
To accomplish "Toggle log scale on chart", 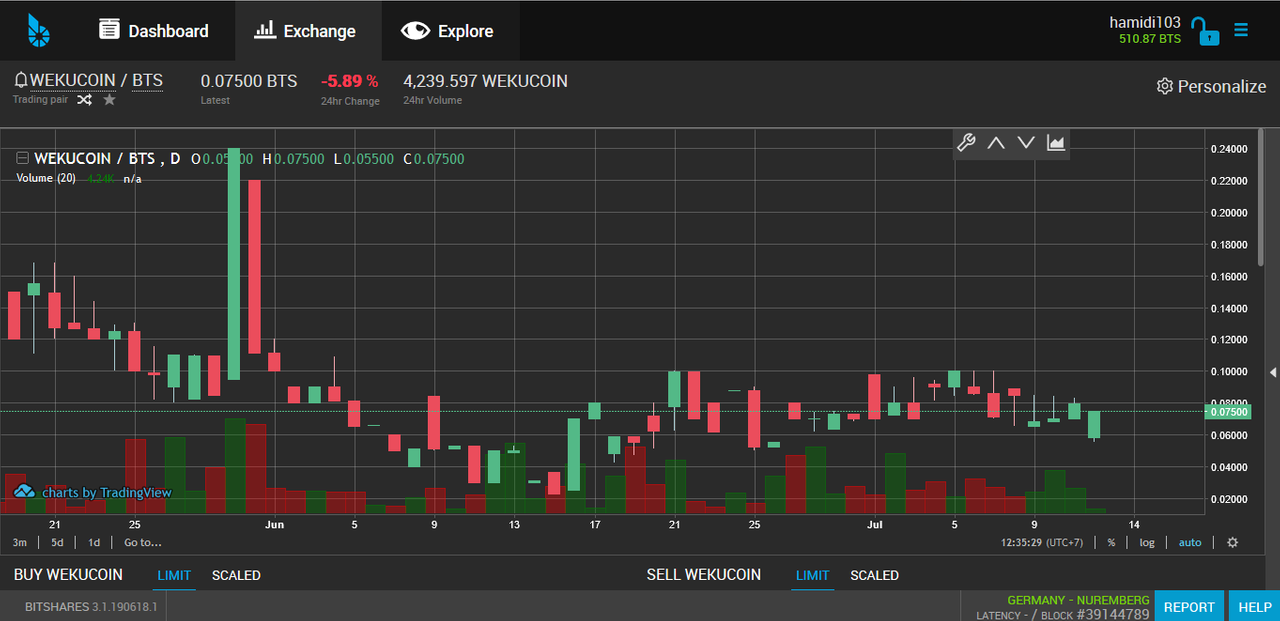I will [1146, 543].
